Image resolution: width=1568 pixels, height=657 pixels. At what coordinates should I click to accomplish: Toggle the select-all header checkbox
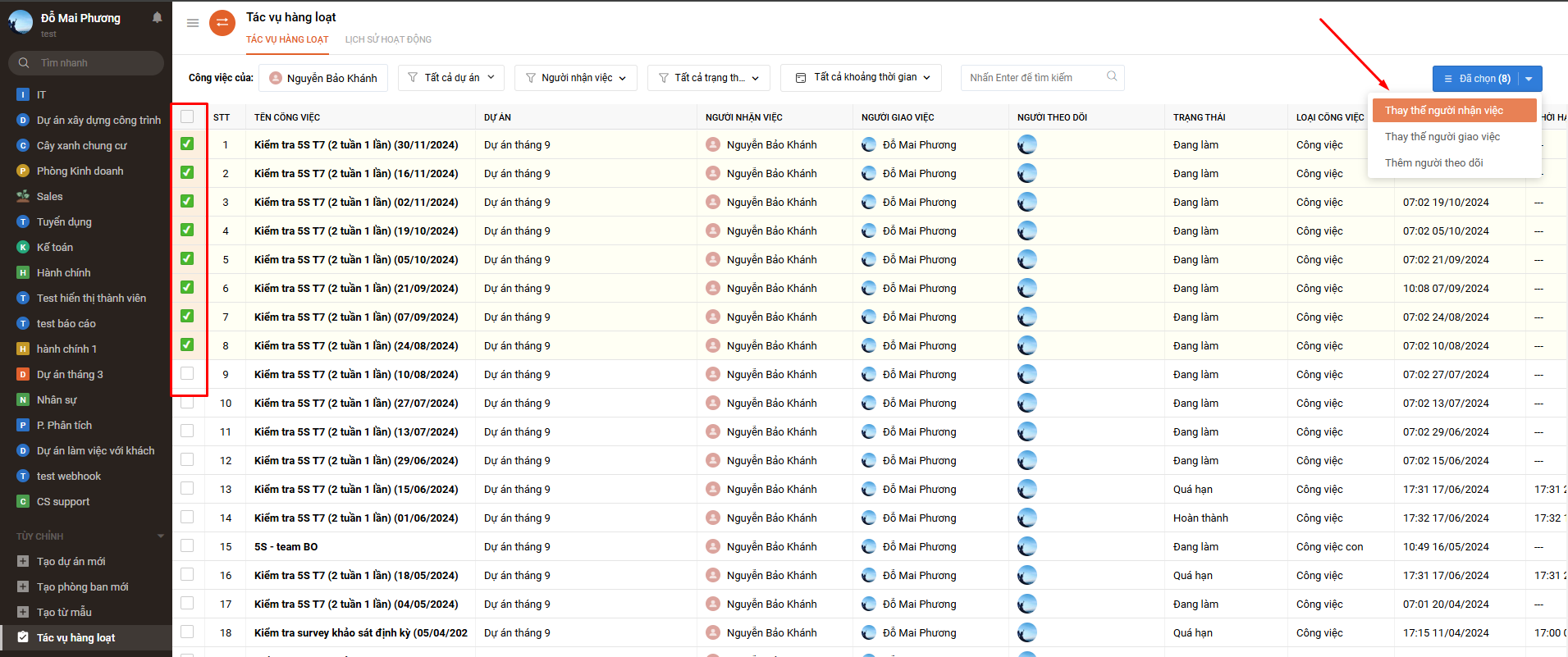[x=187, y=116]
